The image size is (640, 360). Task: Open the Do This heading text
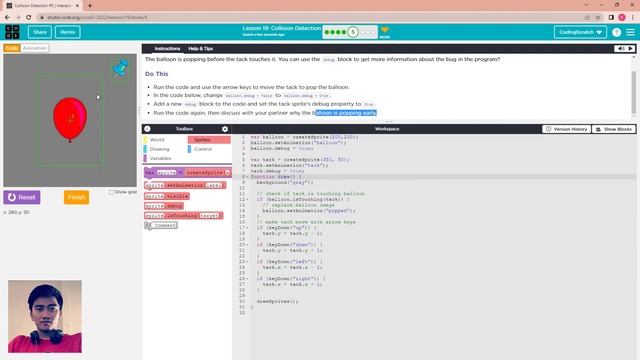156,74
